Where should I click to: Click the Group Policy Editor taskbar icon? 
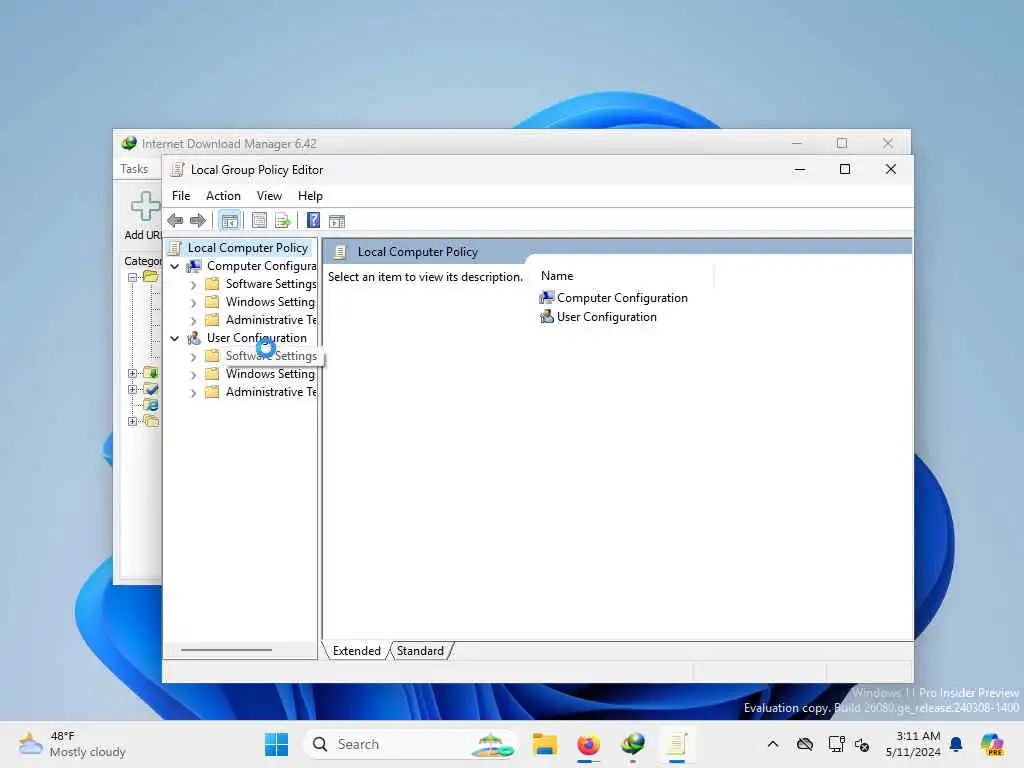(x=677, y=744)
